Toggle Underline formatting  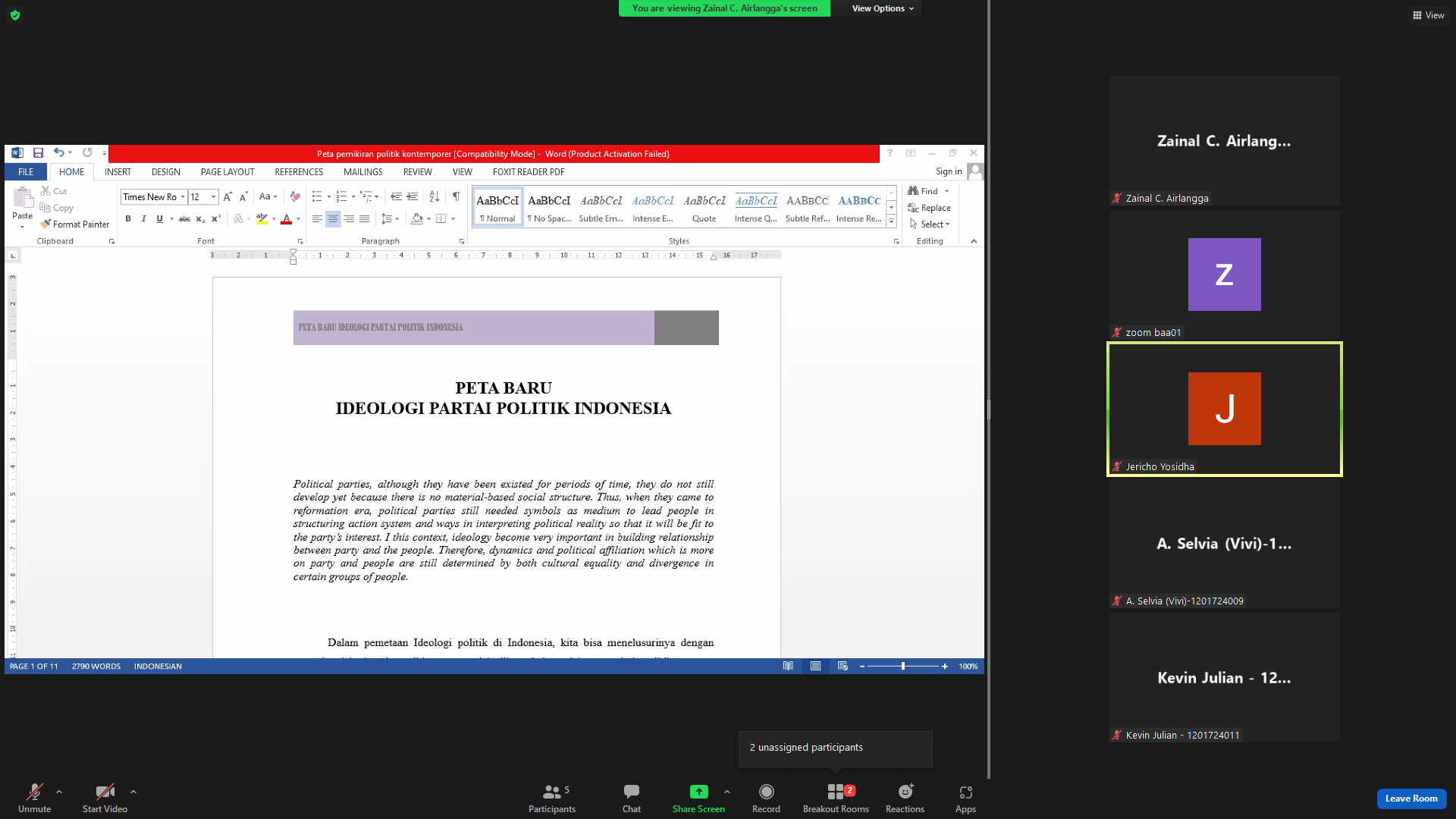[x=159, y=219]
